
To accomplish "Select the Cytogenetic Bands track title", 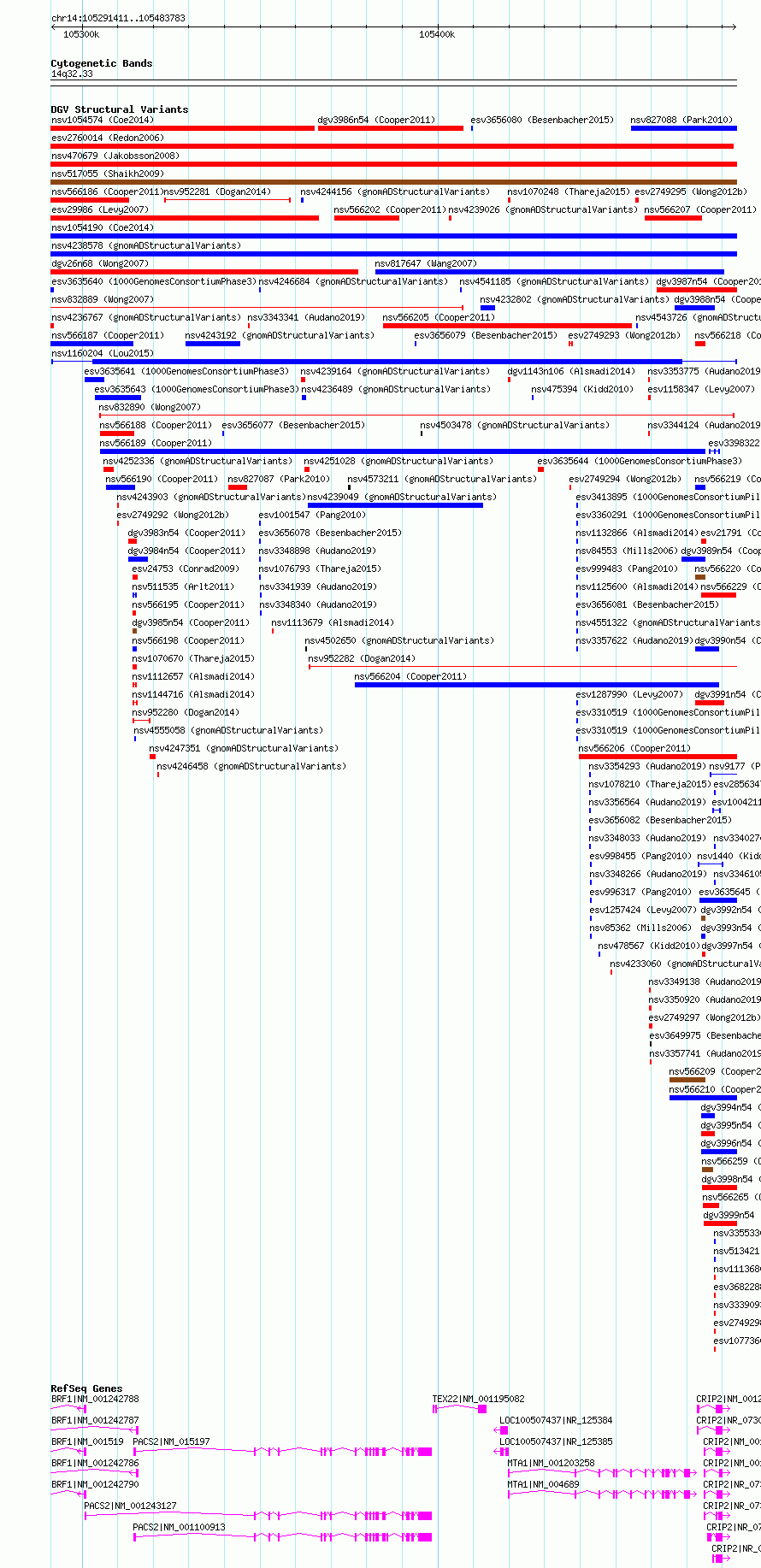I will point(102,63).
